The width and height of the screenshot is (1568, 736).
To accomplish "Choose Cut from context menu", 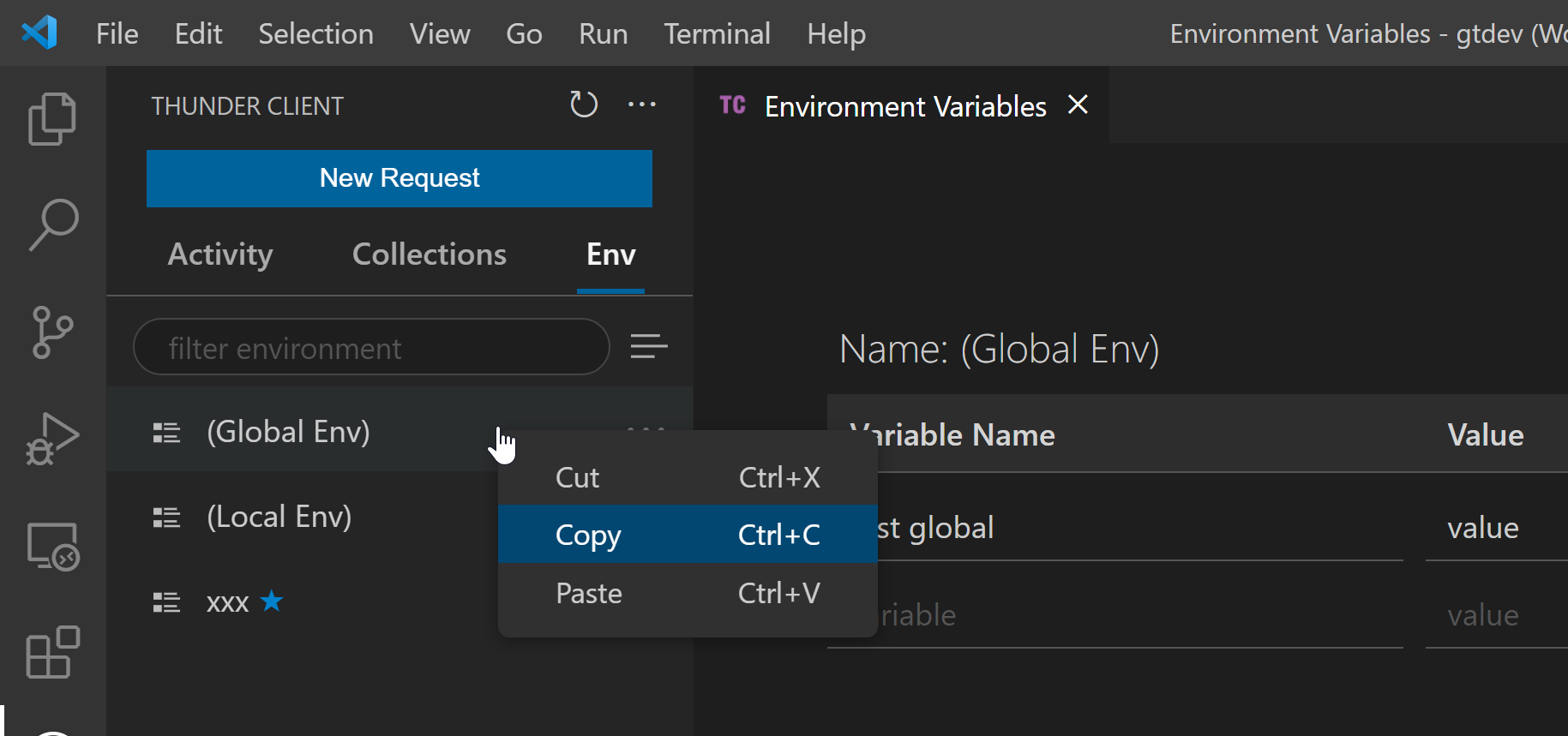I will pos(688,477).
